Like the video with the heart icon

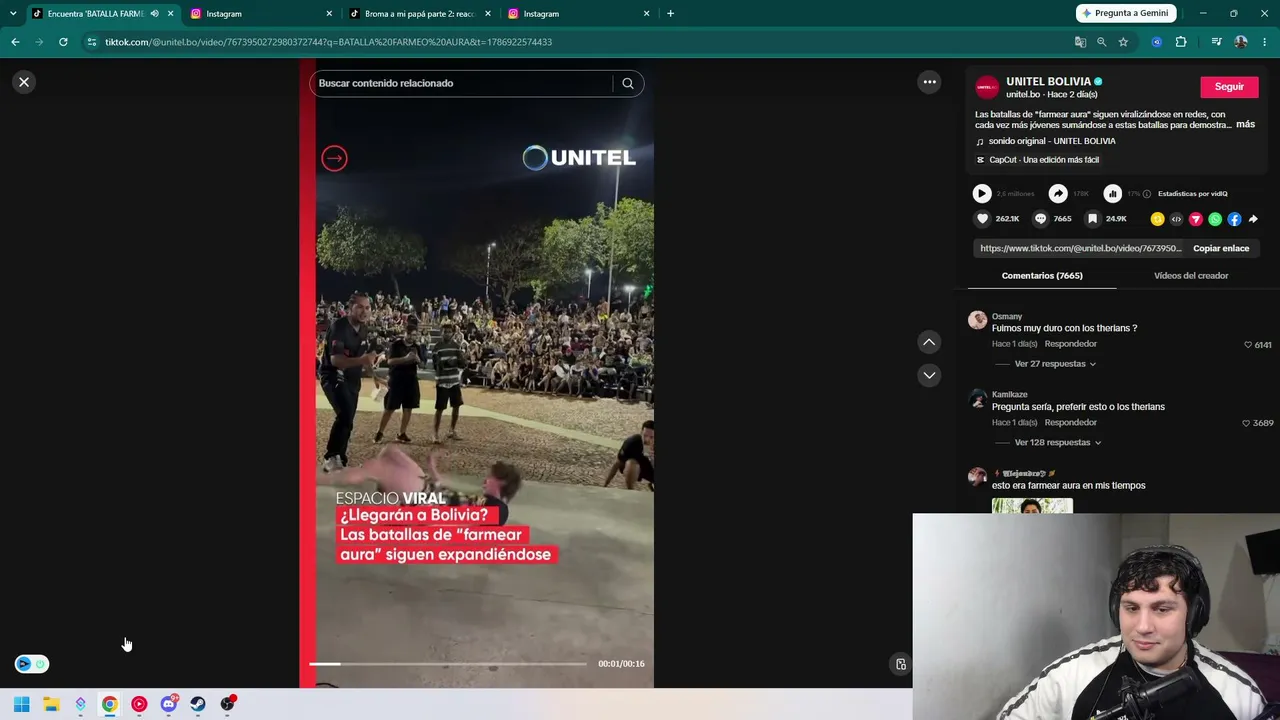(x=982, y=219)
